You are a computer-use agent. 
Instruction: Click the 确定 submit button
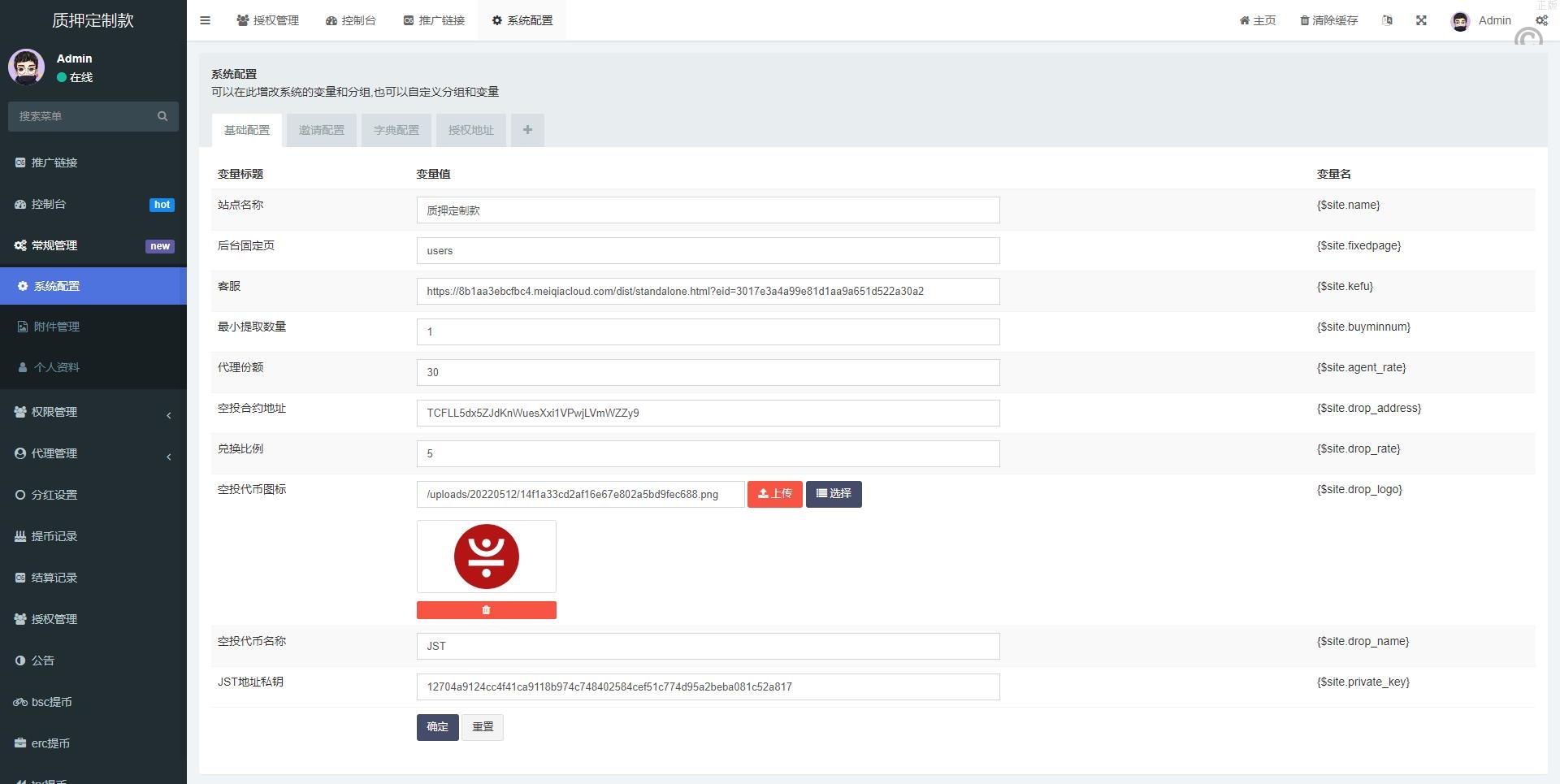tap(437, 727)
